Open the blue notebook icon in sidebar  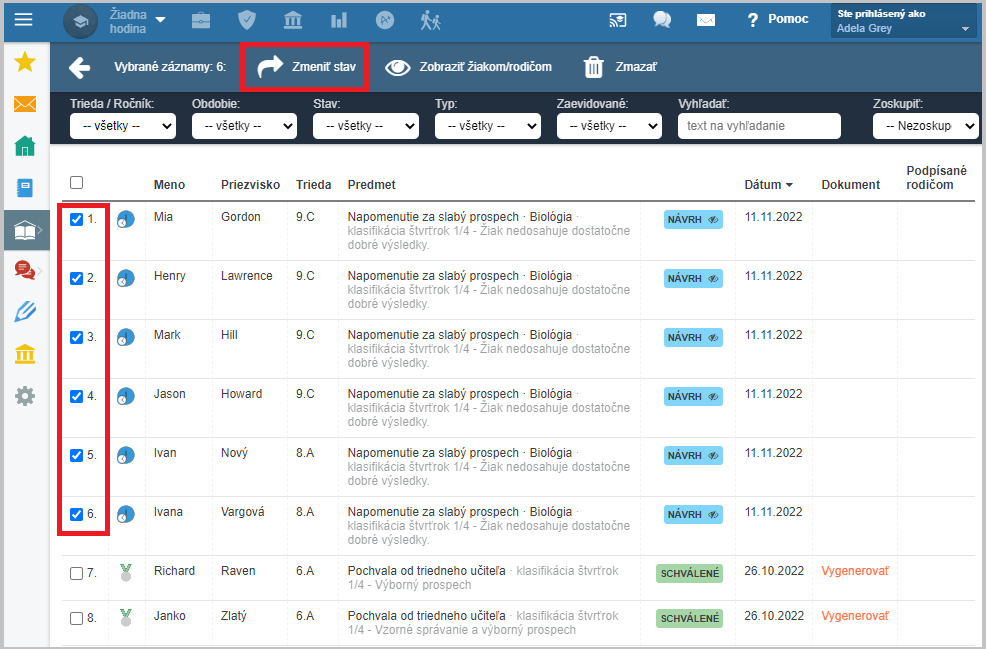[x=25, y=188]
